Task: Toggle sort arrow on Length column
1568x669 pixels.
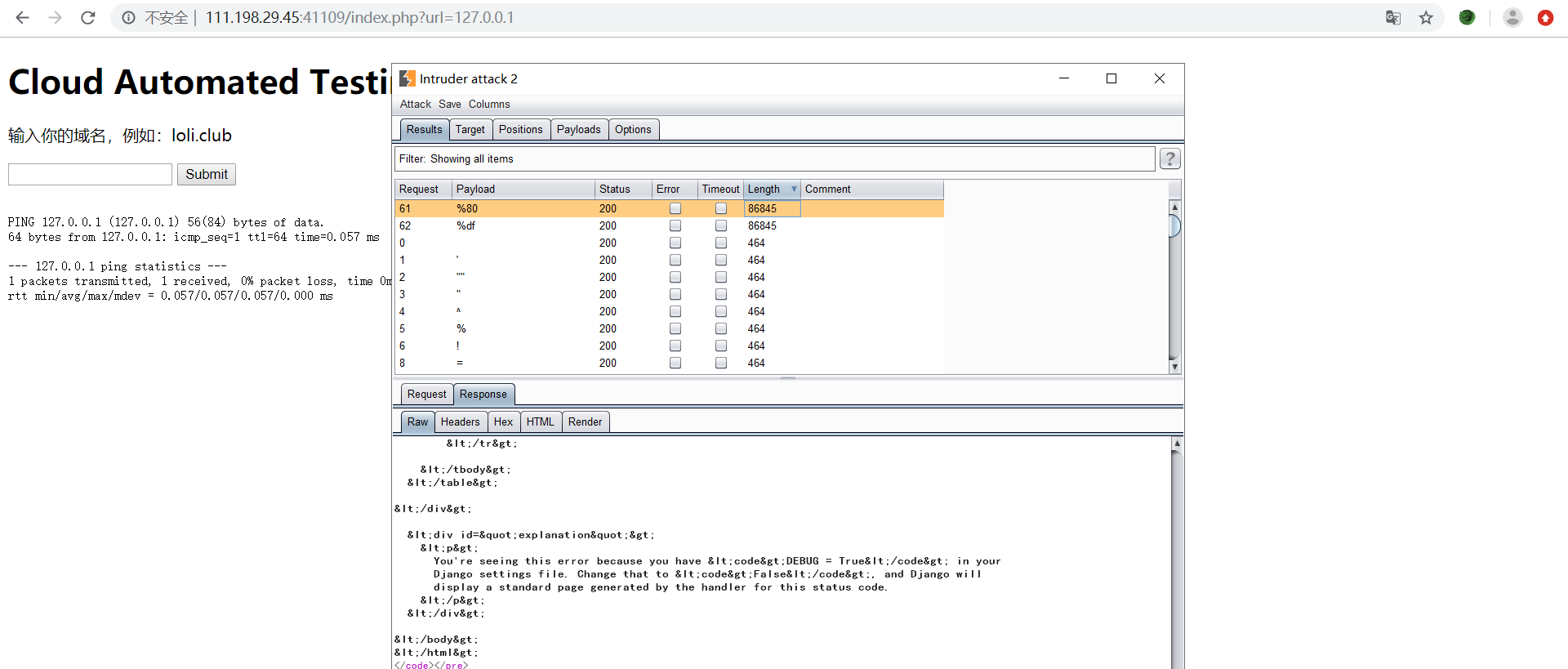Action: coord(794,189)
